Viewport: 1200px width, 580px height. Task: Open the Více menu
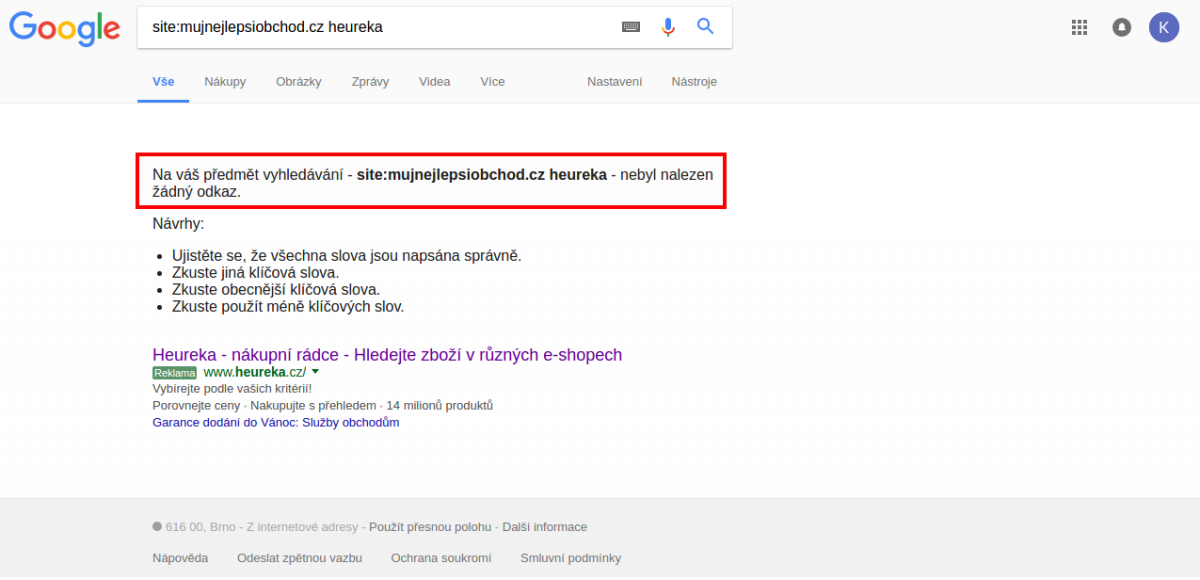492,82
